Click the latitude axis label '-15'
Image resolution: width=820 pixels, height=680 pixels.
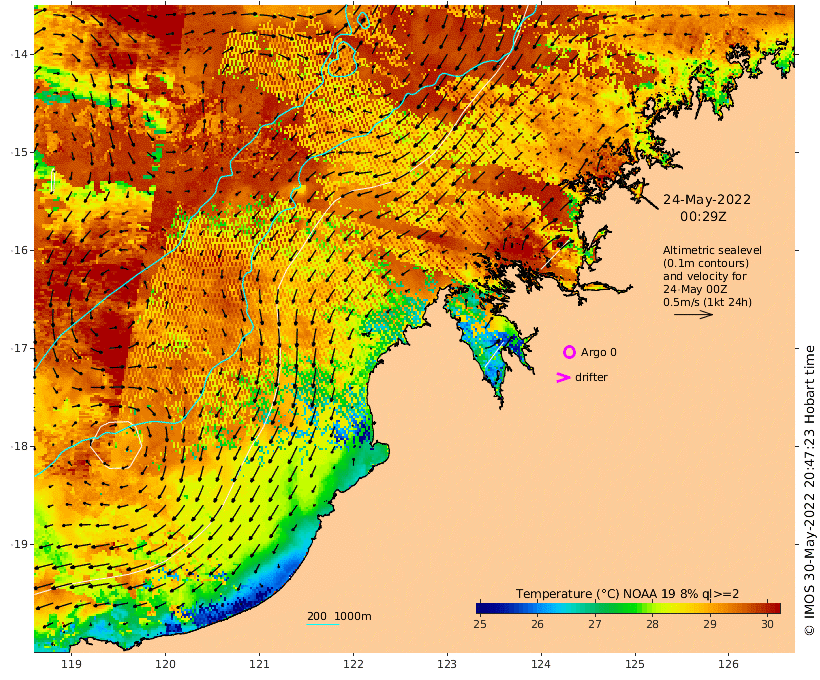point(19,152)
